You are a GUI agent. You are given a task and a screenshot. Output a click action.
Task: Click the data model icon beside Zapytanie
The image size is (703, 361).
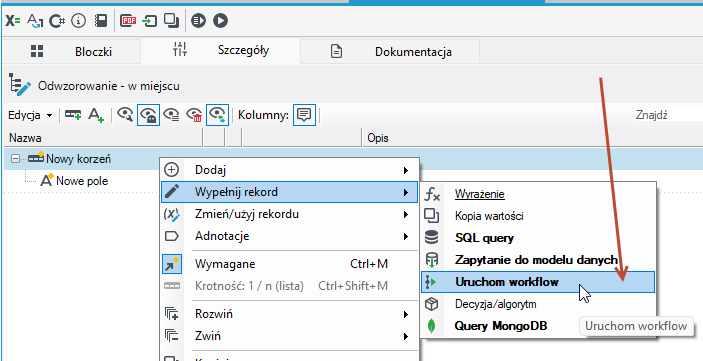click(431, 260)
